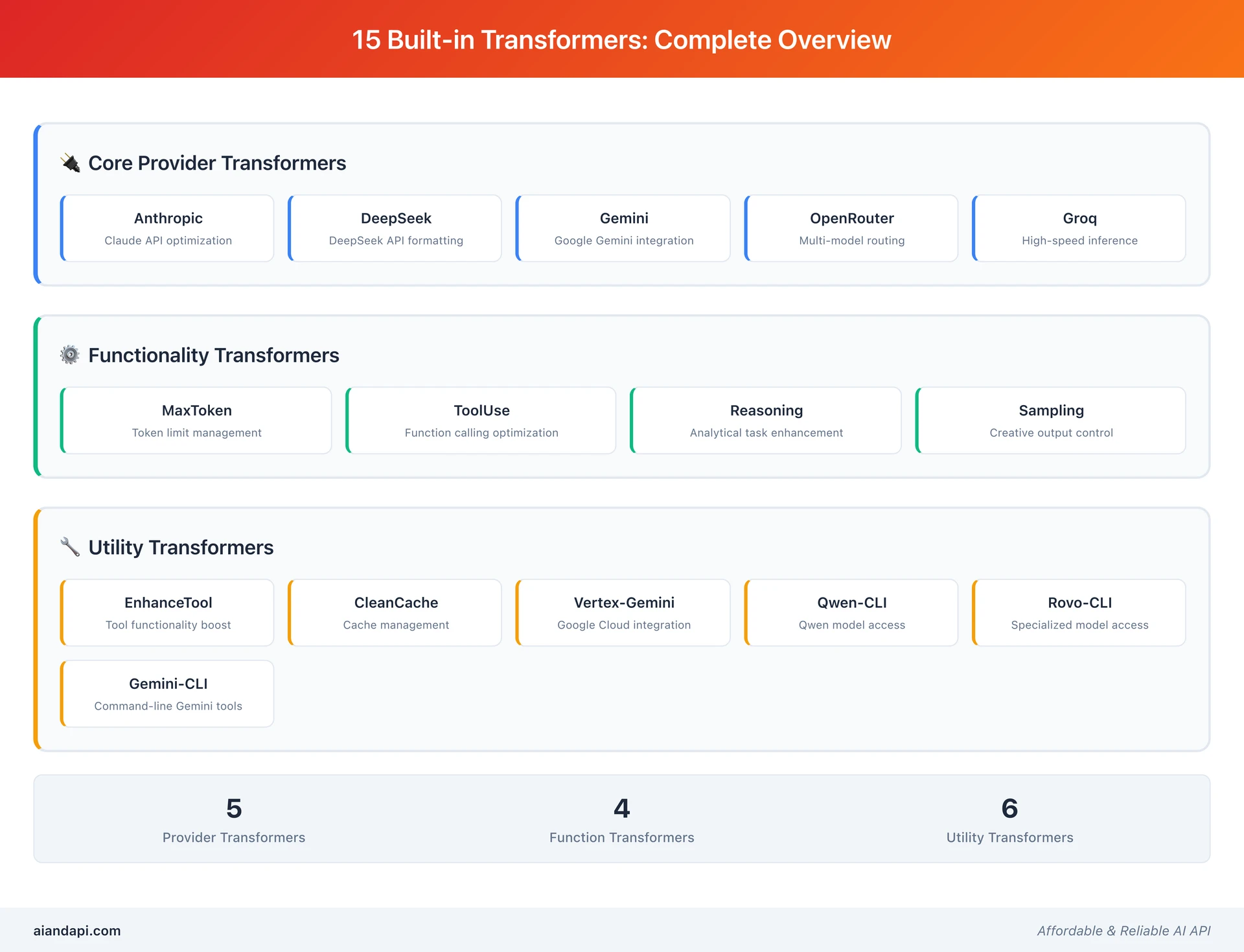Click the Function Transformers summary label
The height and width of the screenshot is (952, 1244).
[x=622, y=837]
